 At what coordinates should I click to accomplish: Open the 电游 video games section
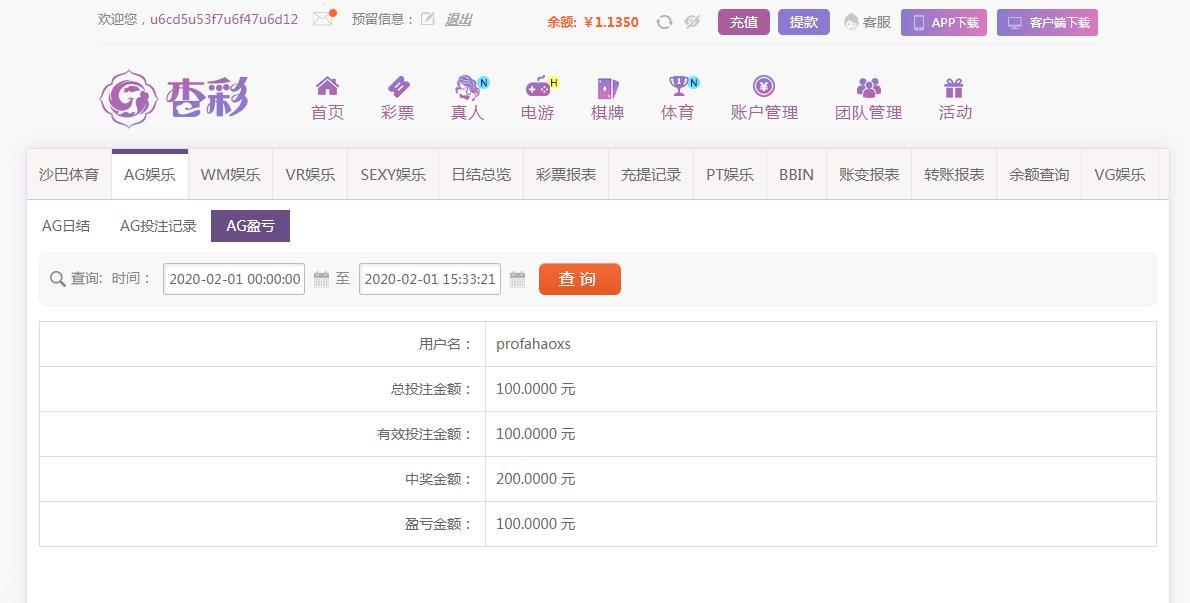pos(538,98)
